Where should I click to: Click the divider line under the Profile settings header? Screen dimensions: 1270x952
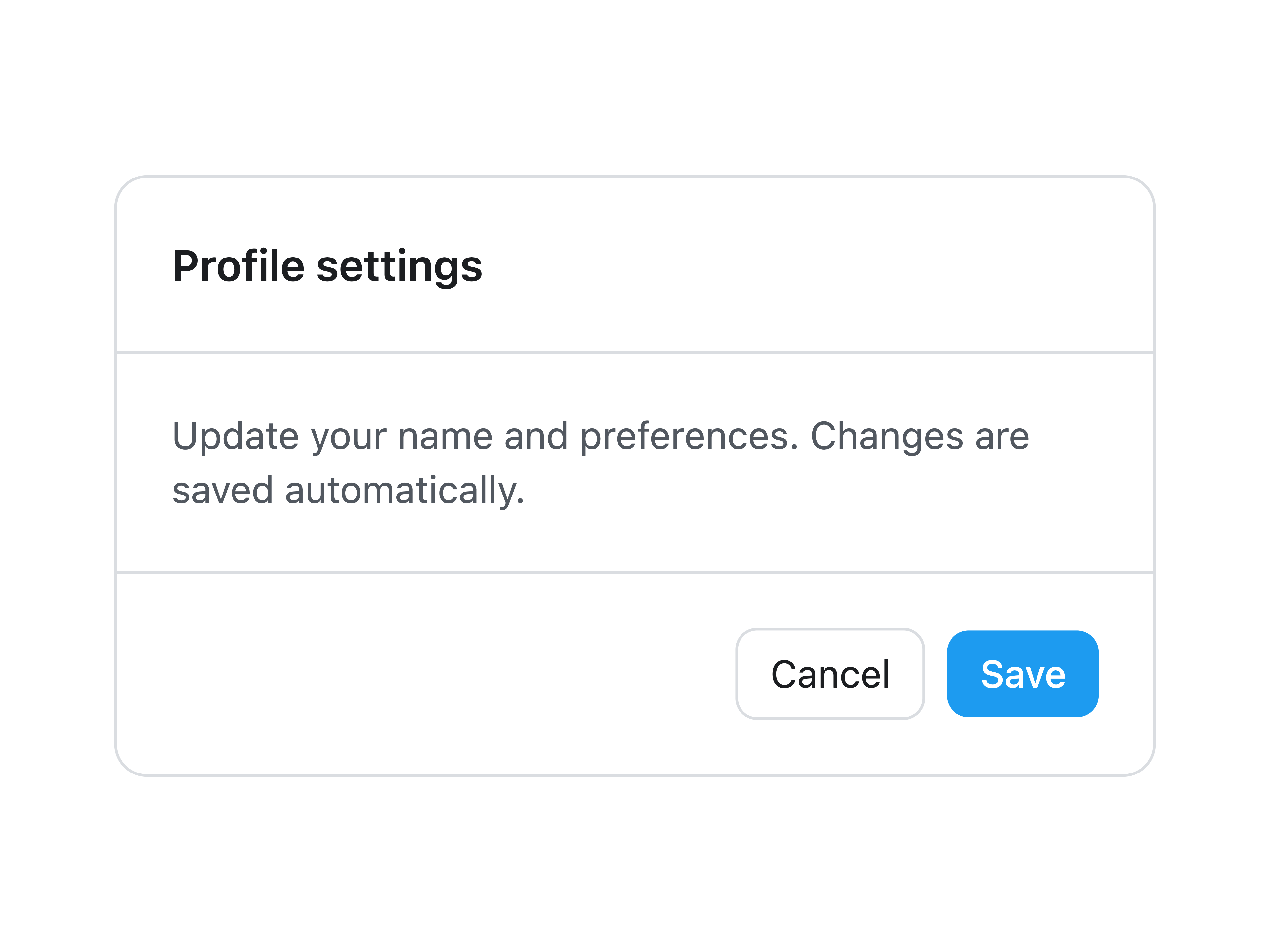(635, 352)
